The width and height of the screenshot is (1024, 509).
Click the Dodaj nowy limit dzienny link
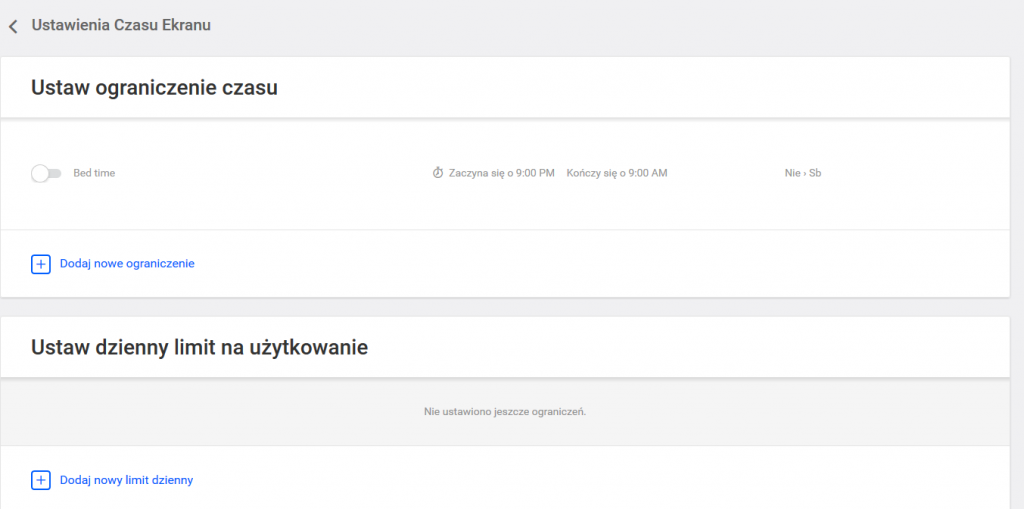pos(126,480)
